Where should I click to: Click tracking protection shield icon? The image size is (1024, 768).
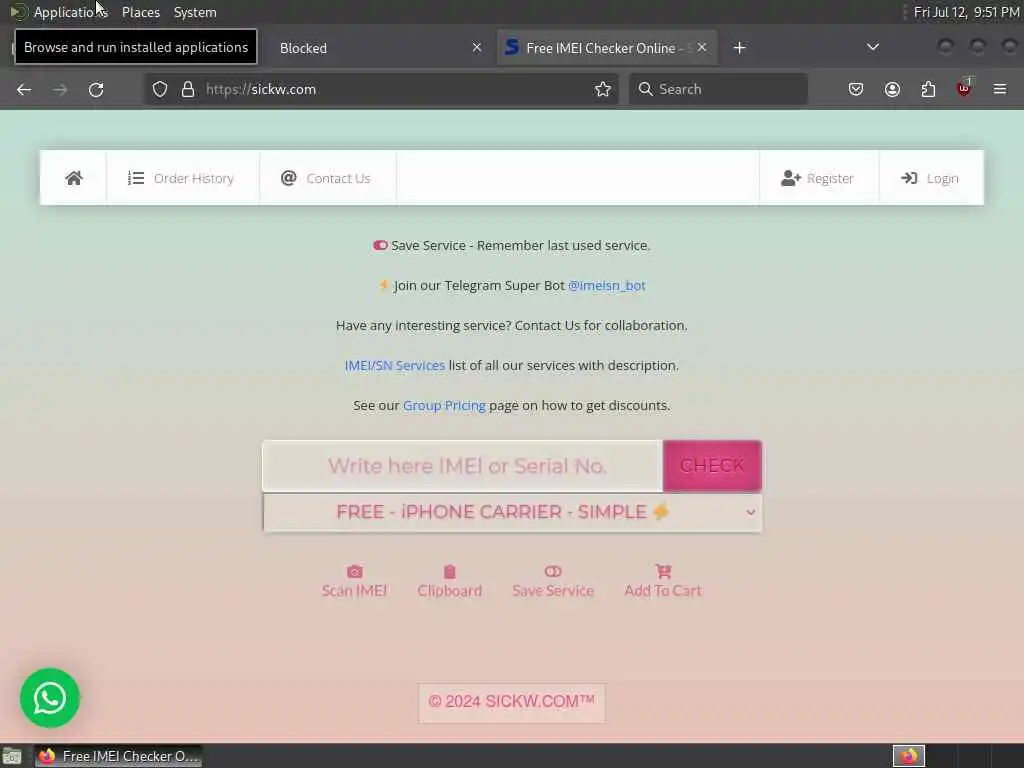pyautogui.click(x=160, y=89)
